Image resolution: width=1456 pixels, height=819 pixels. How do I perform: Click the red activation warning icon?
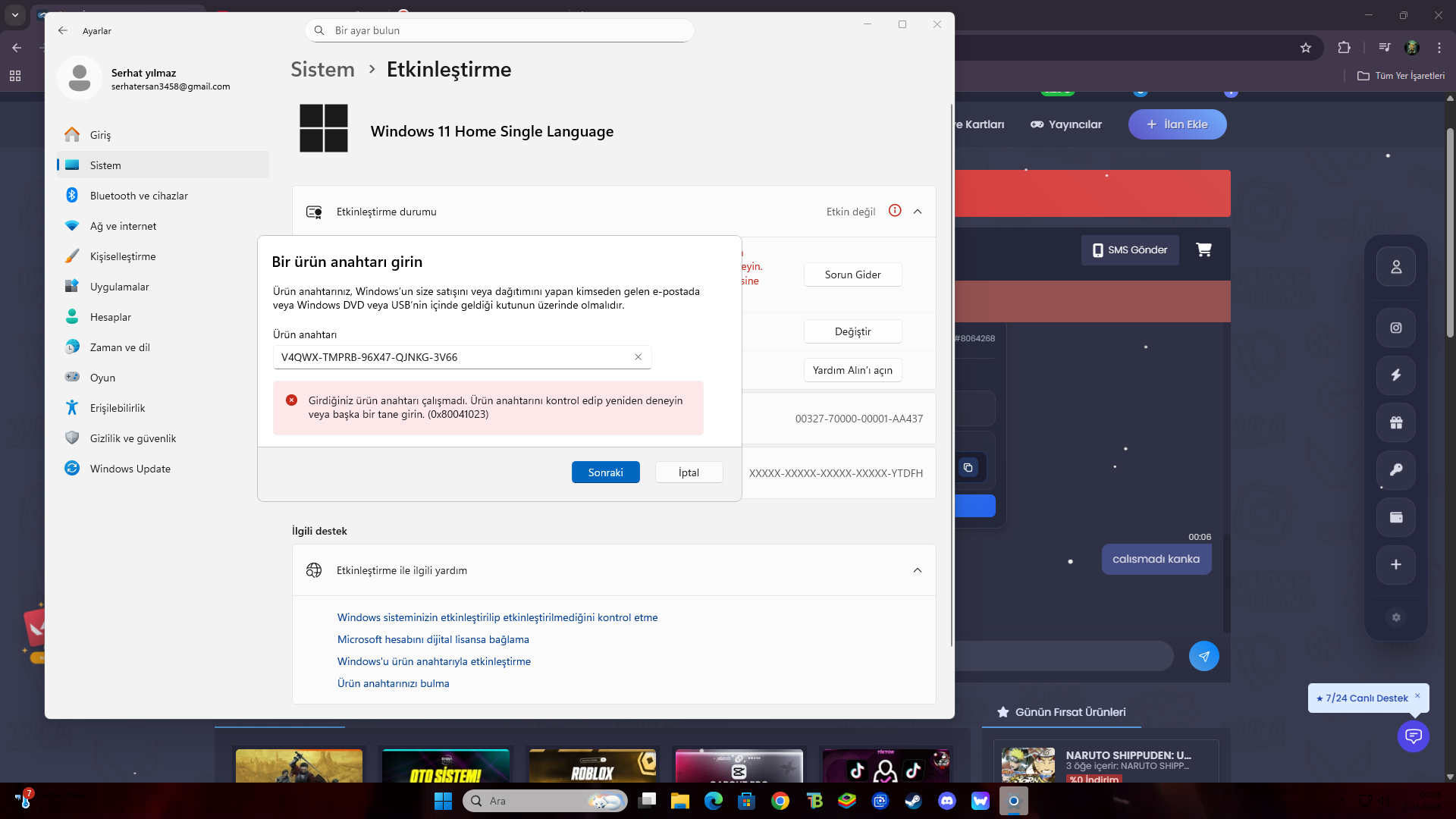click(x=895, y=211)
